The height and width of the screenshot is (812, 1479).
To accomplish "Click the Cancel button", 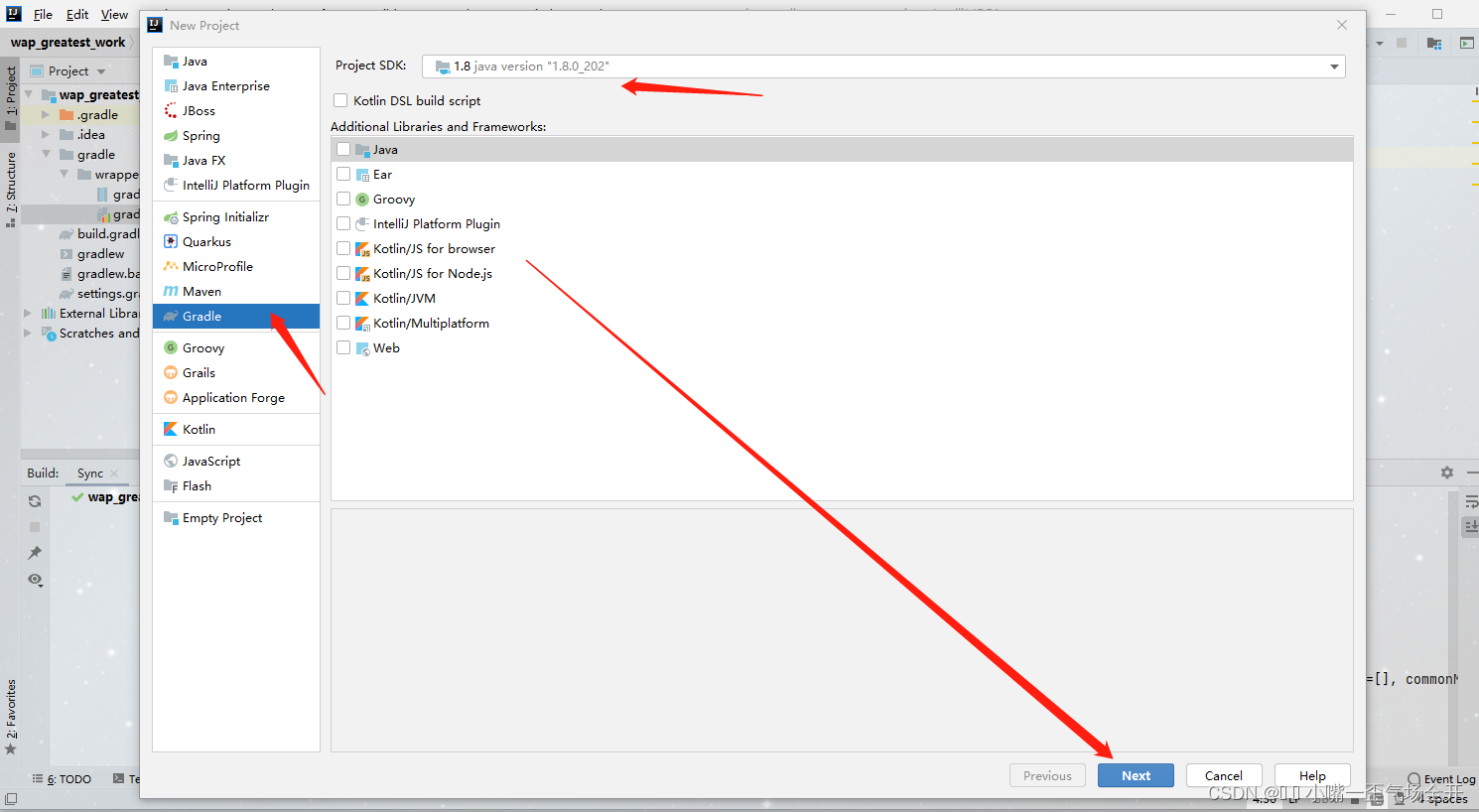I will pyautogui.click(x=1224, y=776).
